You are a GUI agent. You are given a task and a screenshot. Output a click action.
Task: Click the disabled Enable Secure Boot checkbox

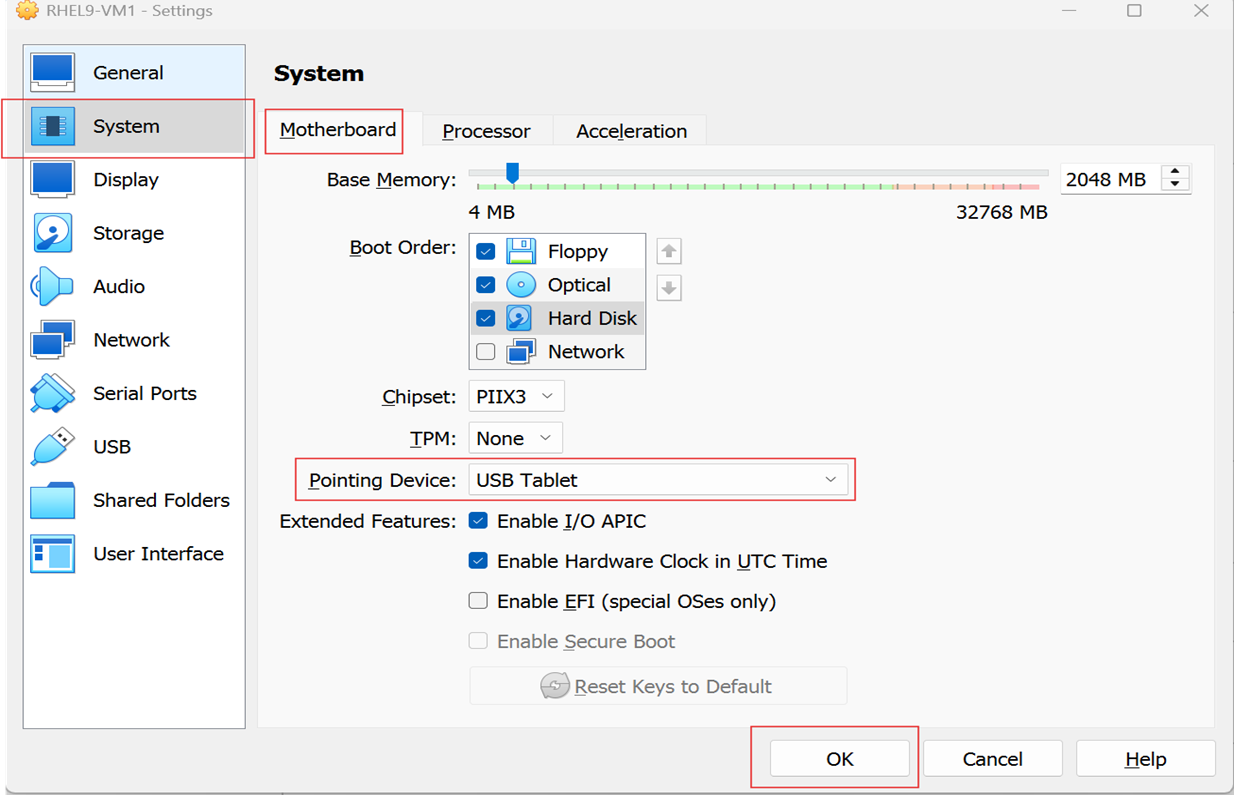pos(478,641)
